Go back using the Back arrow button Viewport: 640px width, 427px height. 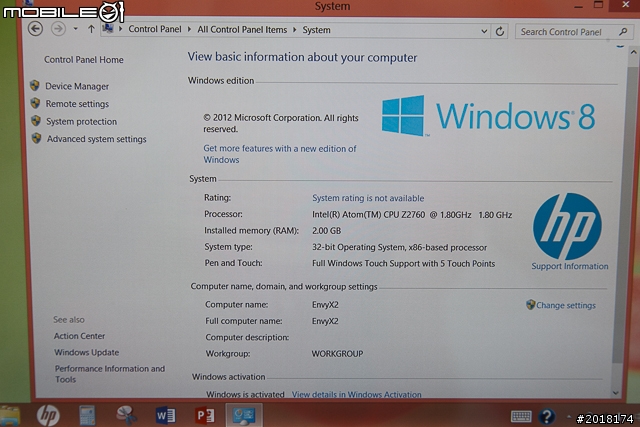point(35,29)
